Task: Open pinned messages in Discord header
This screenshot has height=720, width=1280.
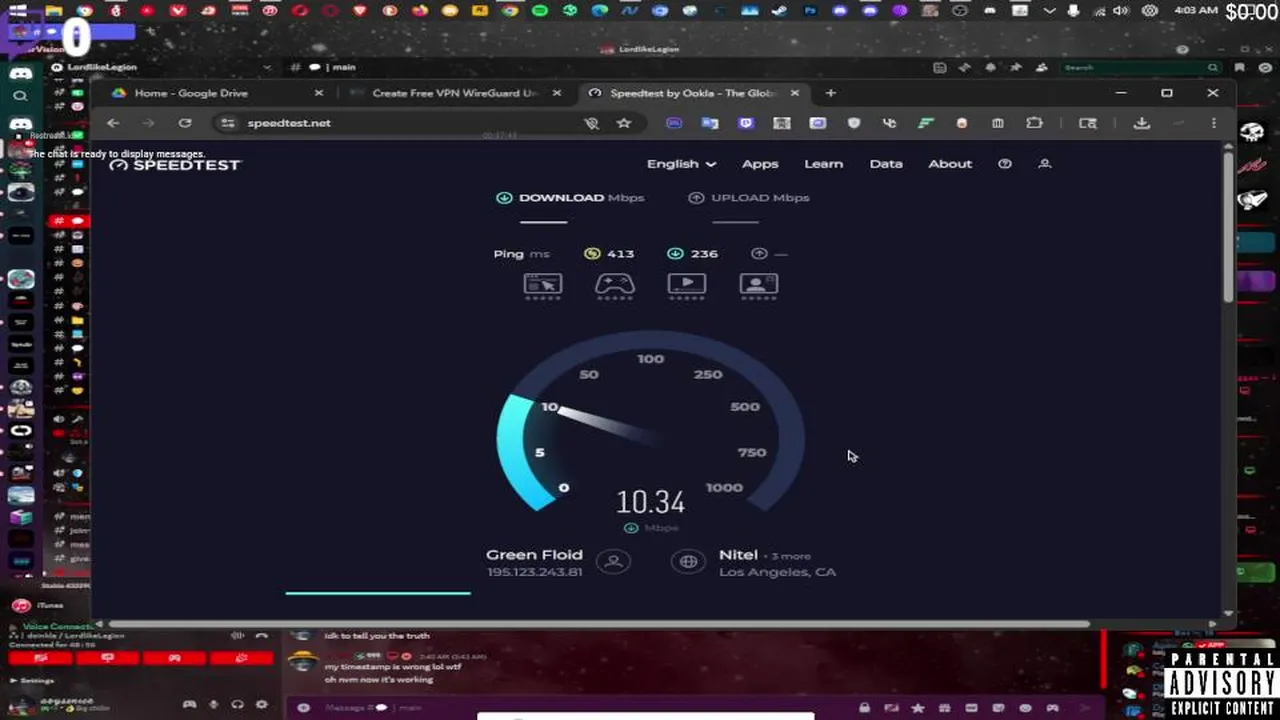Action: pyautogui.click(x=1017, y=67)
